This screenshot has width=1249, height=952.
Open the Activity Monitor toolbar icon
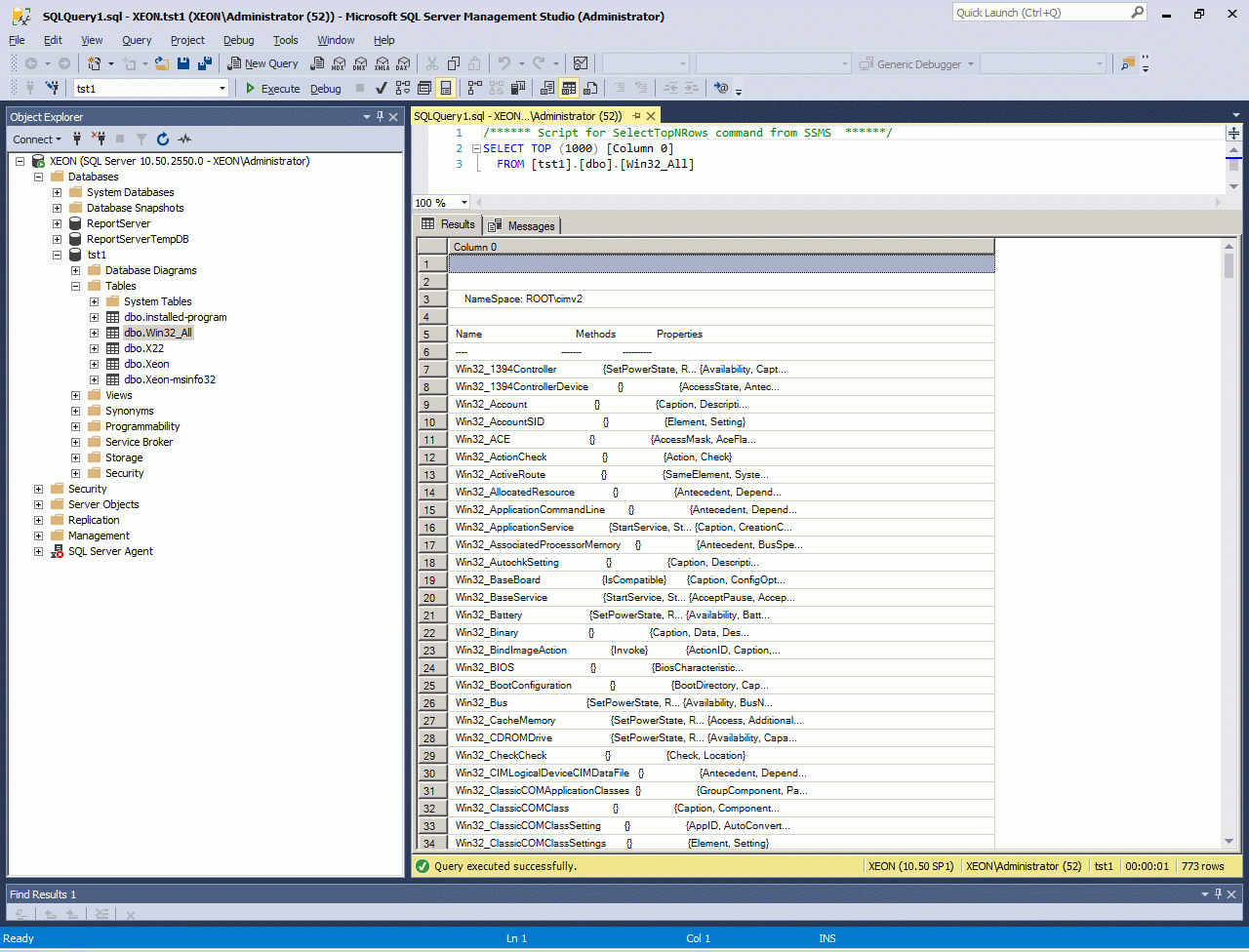pos(580,63)
